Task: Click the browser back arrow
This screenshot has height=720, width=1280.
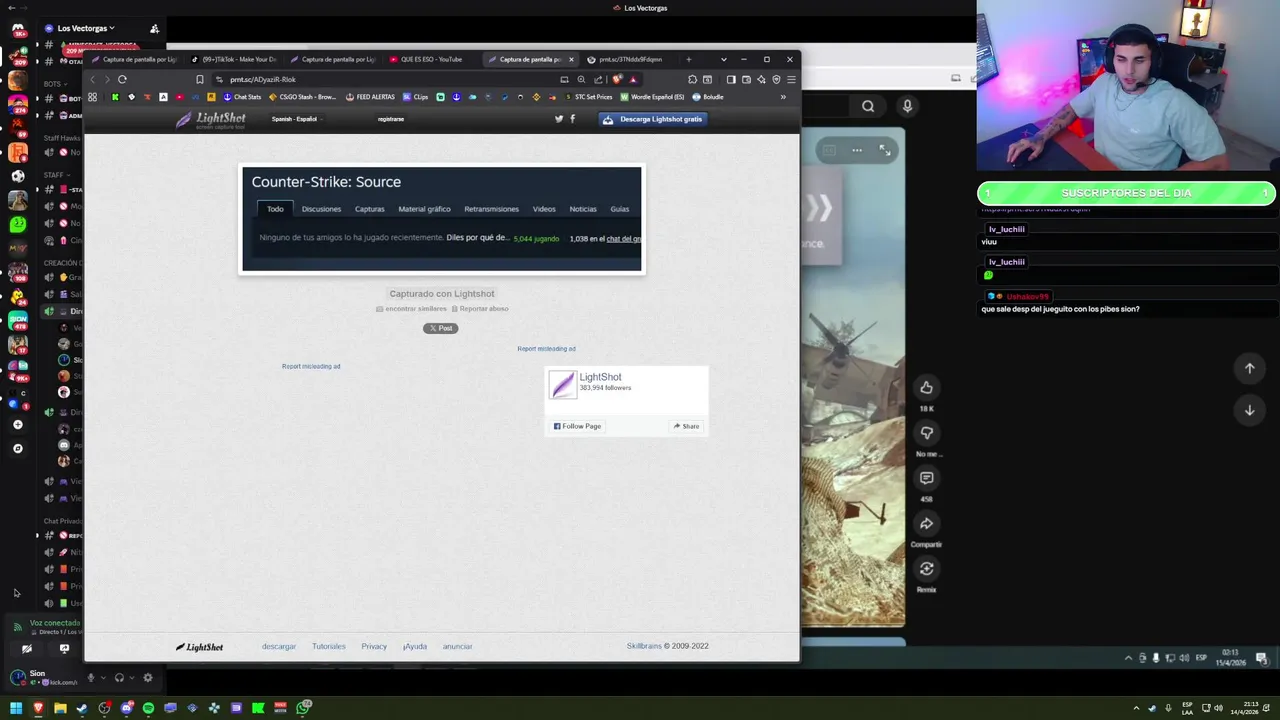Action: [93, 79]
